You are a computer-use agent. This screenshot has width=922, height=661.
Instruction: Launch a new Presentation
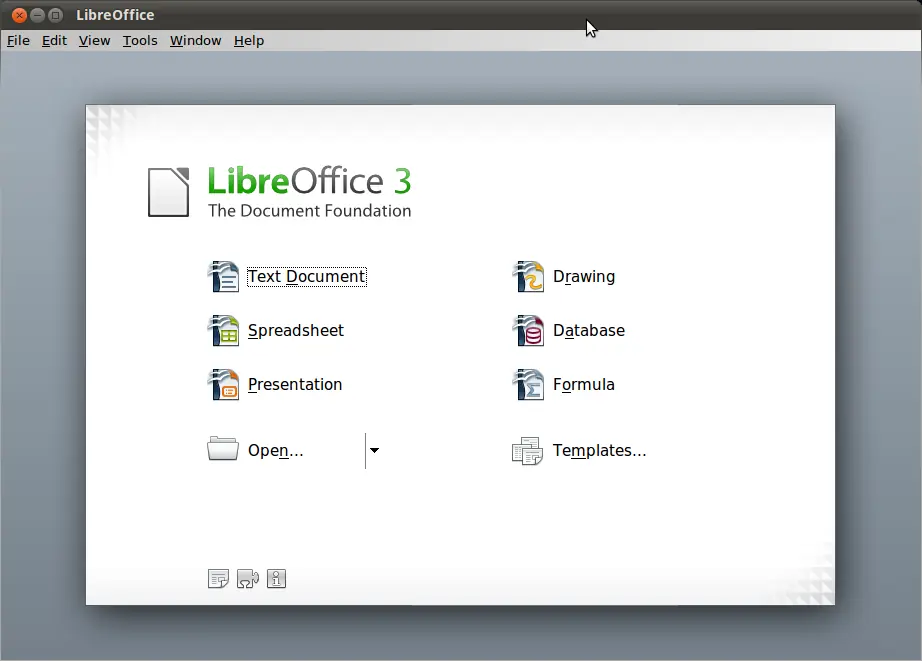pyautogui.click(x=294, y=385)
